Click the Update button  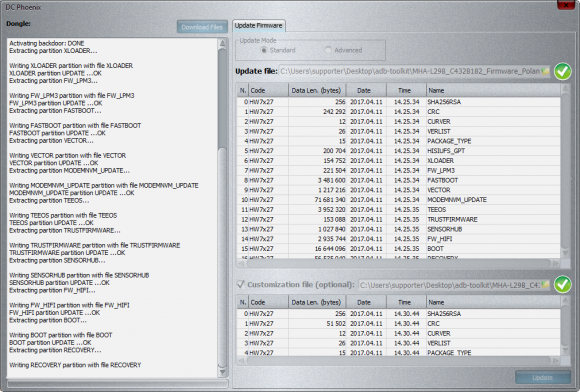click(543, 378)
